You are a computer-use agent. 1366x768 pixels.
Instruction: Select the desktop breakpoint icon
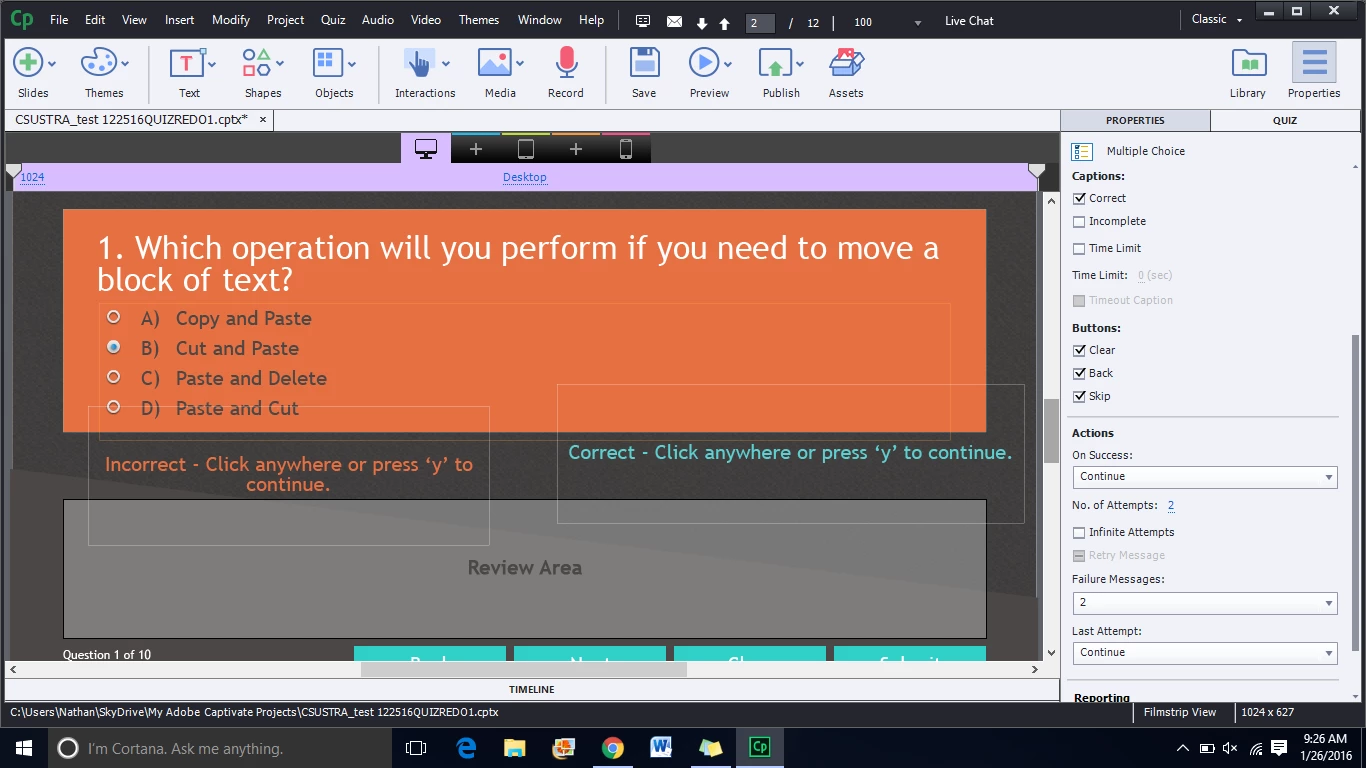tap(426, 149)
